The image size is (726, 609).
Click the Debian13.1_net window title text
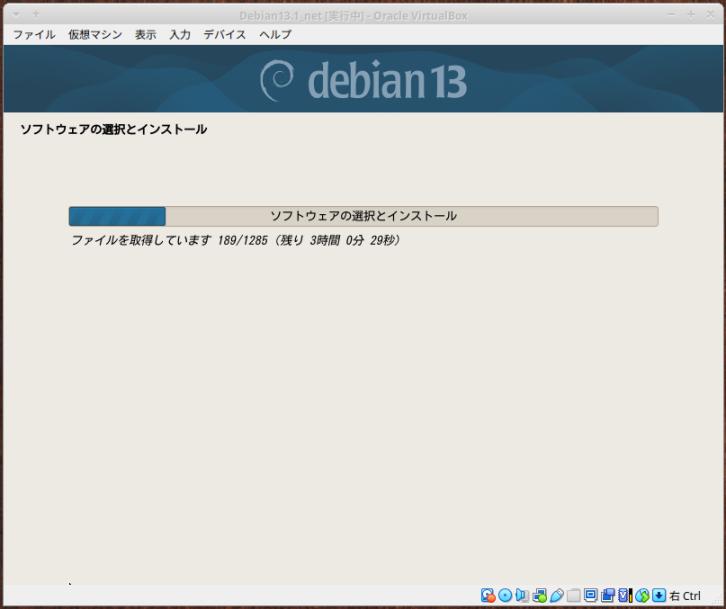353,16
